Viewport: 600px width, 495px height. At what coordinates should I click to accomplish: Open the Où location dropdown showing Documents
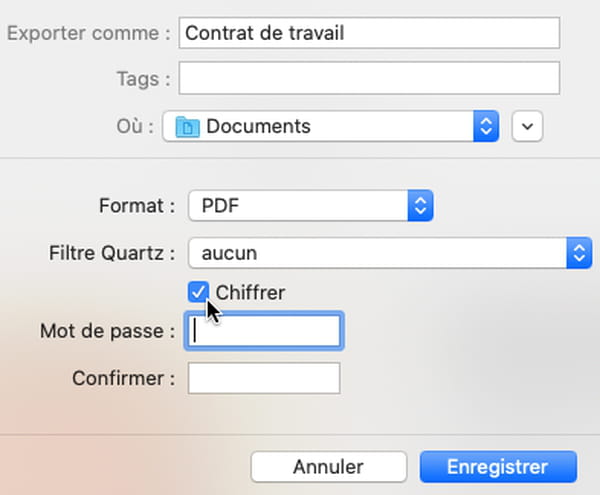point(331,126)
